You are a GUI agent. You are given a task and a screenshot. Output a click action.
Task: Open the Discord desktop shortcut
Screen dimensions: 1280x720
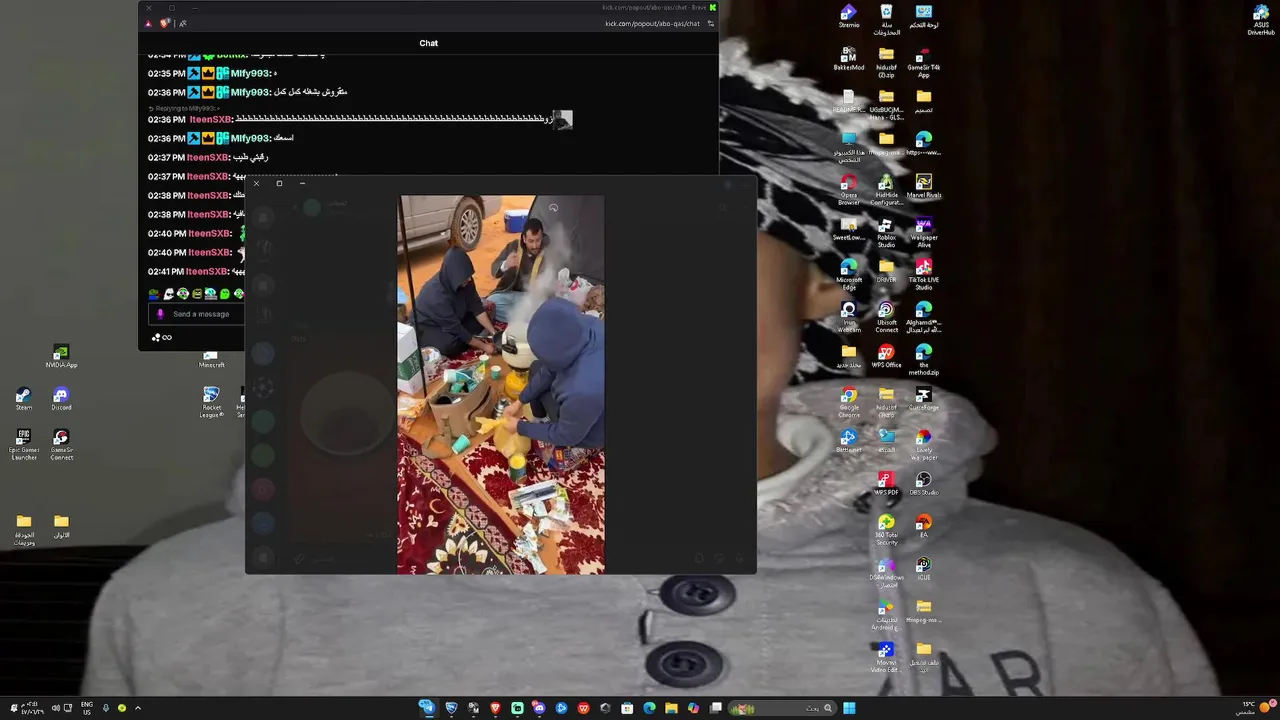tap(61, 400)
